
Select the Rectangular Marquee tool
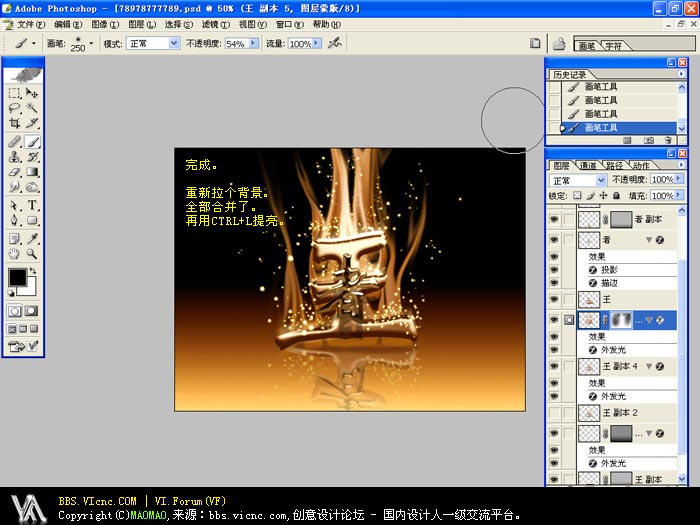point(14,92)
